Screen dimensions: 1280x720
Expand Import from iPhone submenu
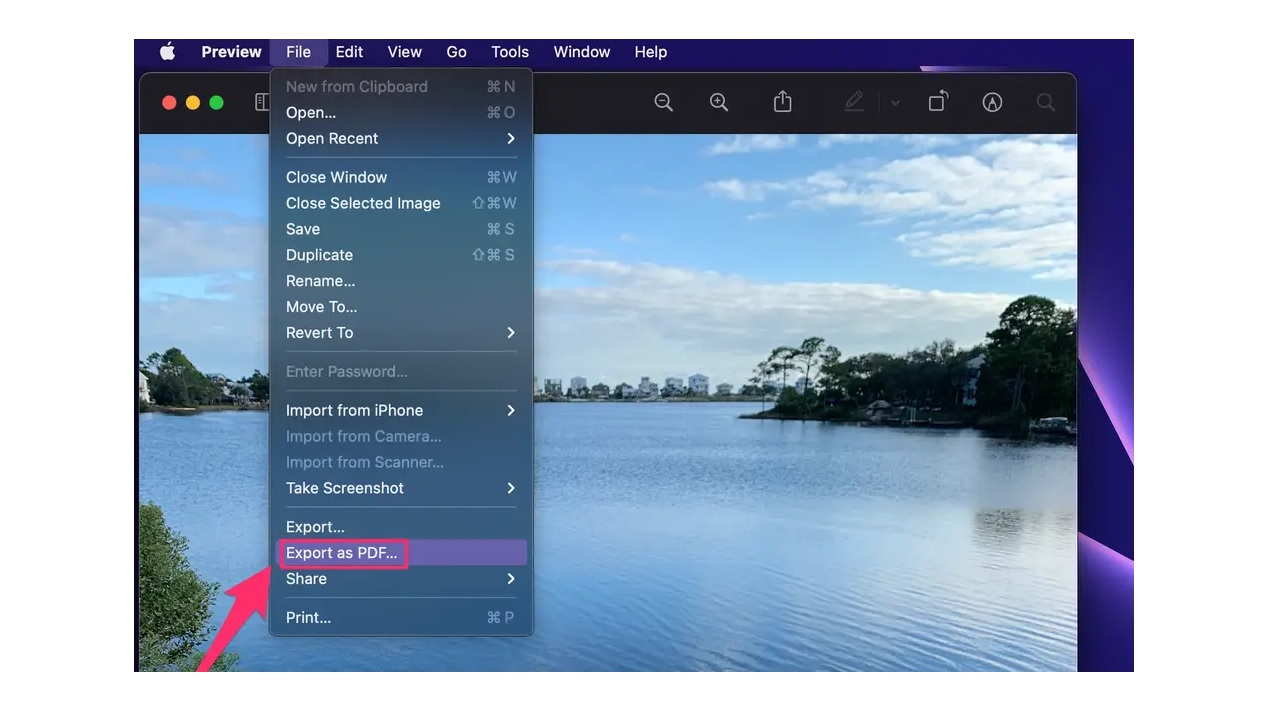tap(400, 411)
